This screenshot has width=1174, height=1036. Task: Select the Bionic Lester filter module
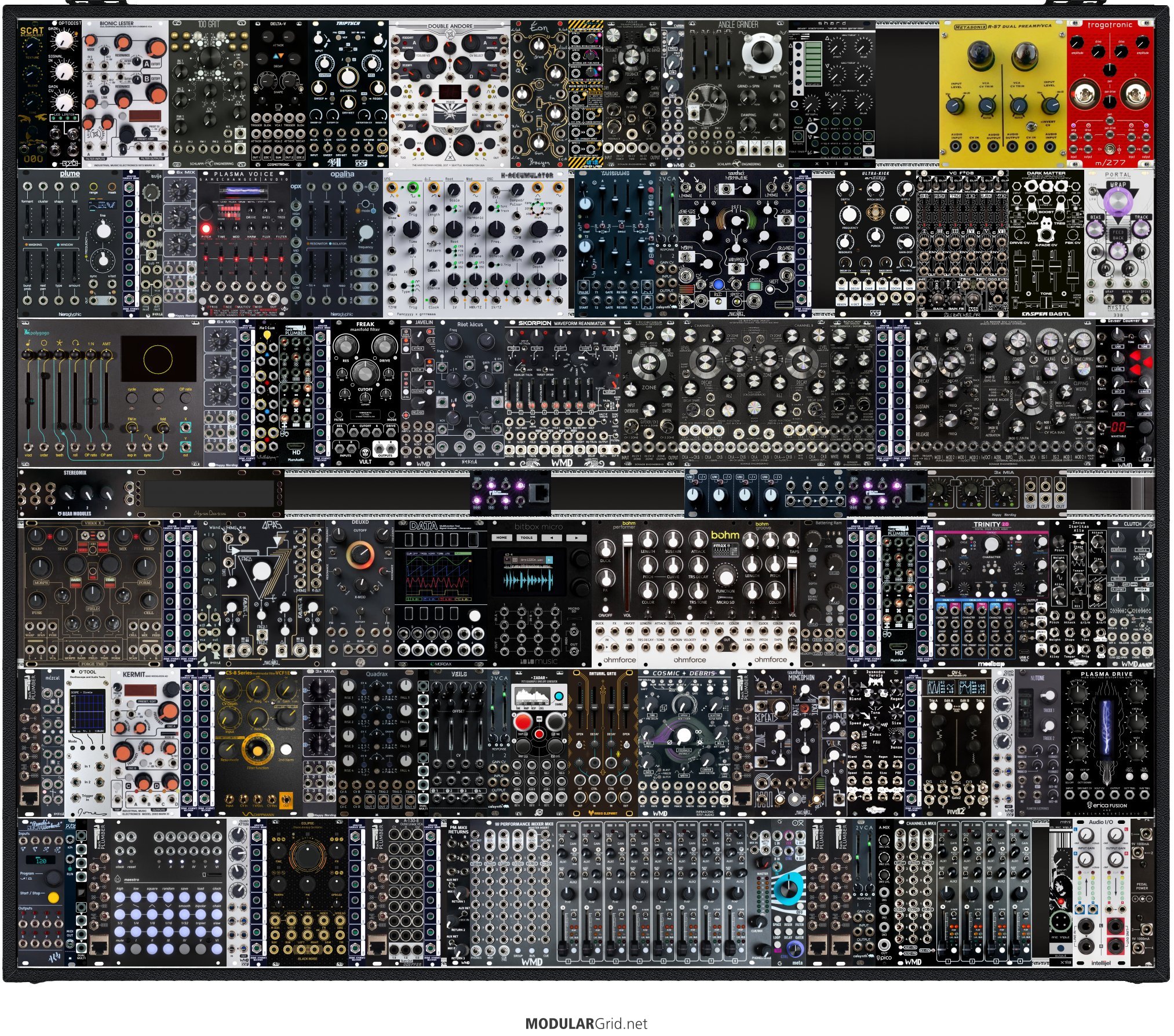pyautogui.click(x=126, y=95)
